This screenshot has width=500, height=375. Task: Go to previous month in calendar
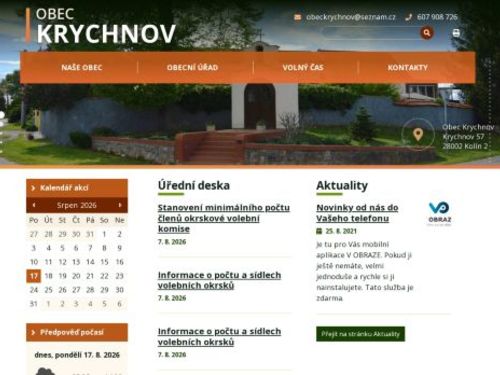[34, 205]
